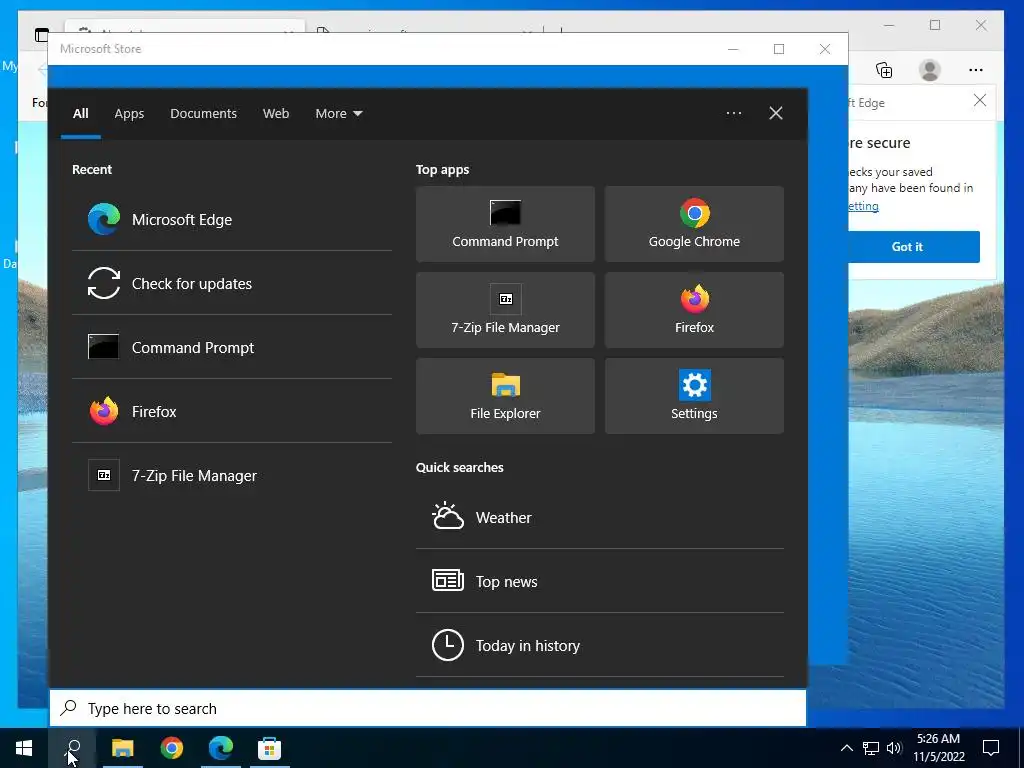Close the search panel with X
Image resolution: width=1024 pixels, height=768 pixels.
pyautogui.click(x=776, y=113)
